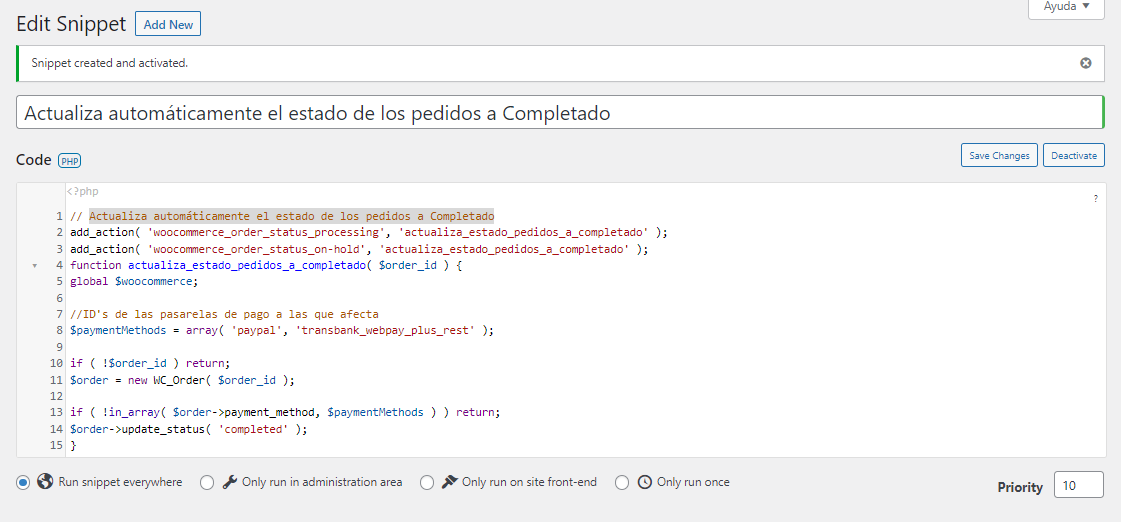Click the line 1 comment text

(282, 216)
